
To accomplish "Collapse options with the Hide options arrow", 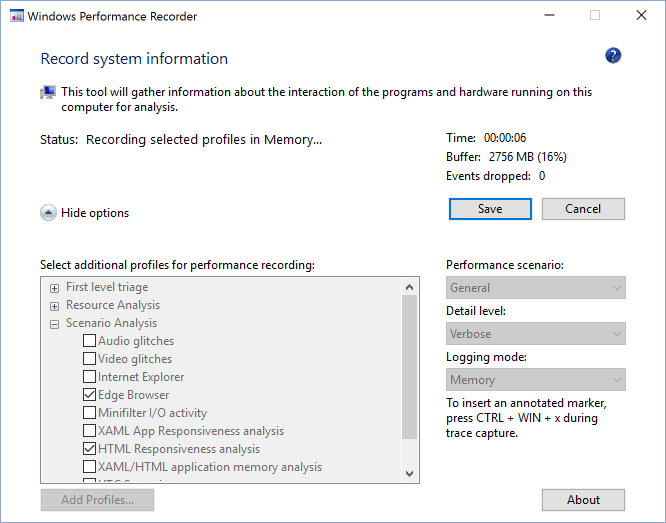I will (x=48, y=213).
